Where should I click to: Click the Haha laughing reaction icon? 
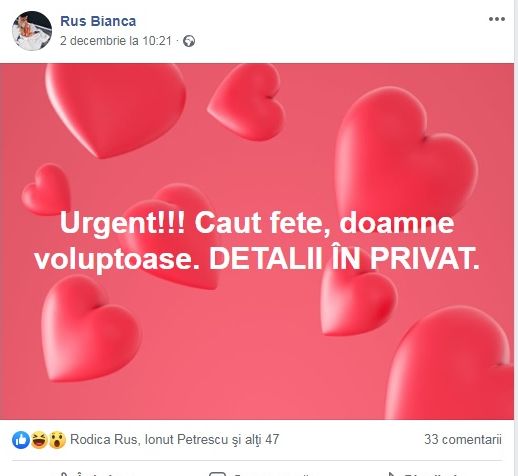[39, 440]
